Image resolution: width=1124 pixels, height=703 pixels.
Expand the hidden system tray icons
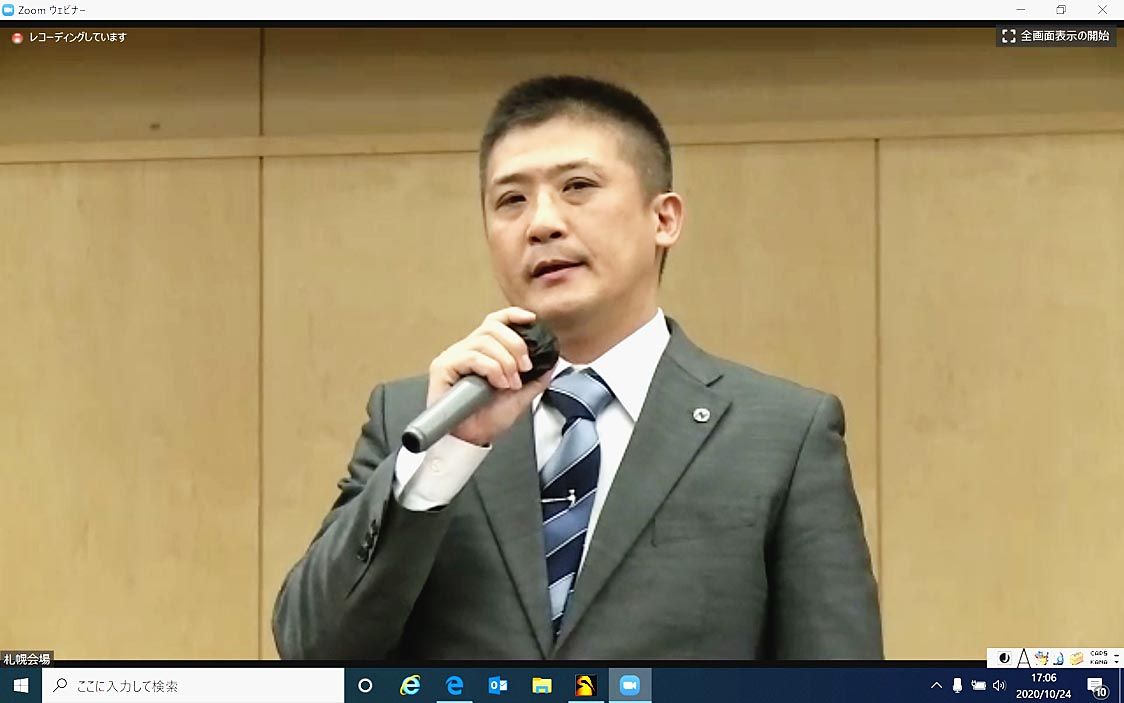tap(936, 686)
